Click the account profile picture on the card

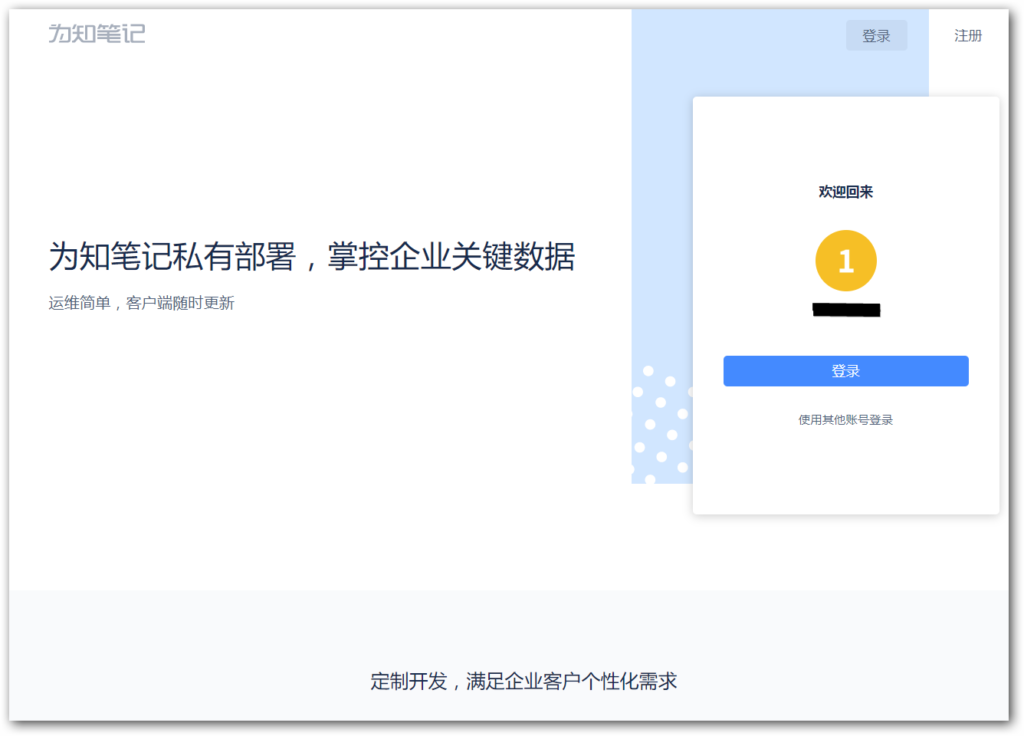(846, 259)
